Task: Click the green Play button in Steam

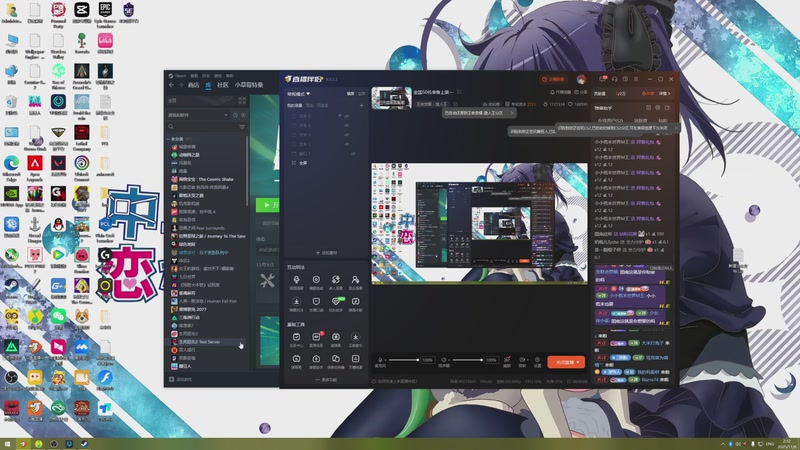Action: click(267, 205)
